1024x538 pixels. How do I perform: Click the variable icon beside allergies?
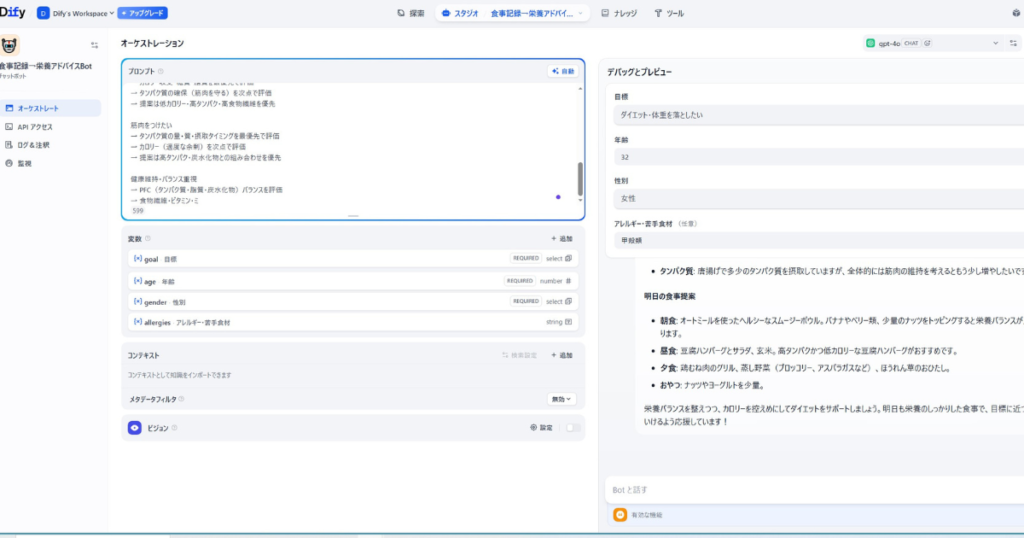click(x=138, y=322)
